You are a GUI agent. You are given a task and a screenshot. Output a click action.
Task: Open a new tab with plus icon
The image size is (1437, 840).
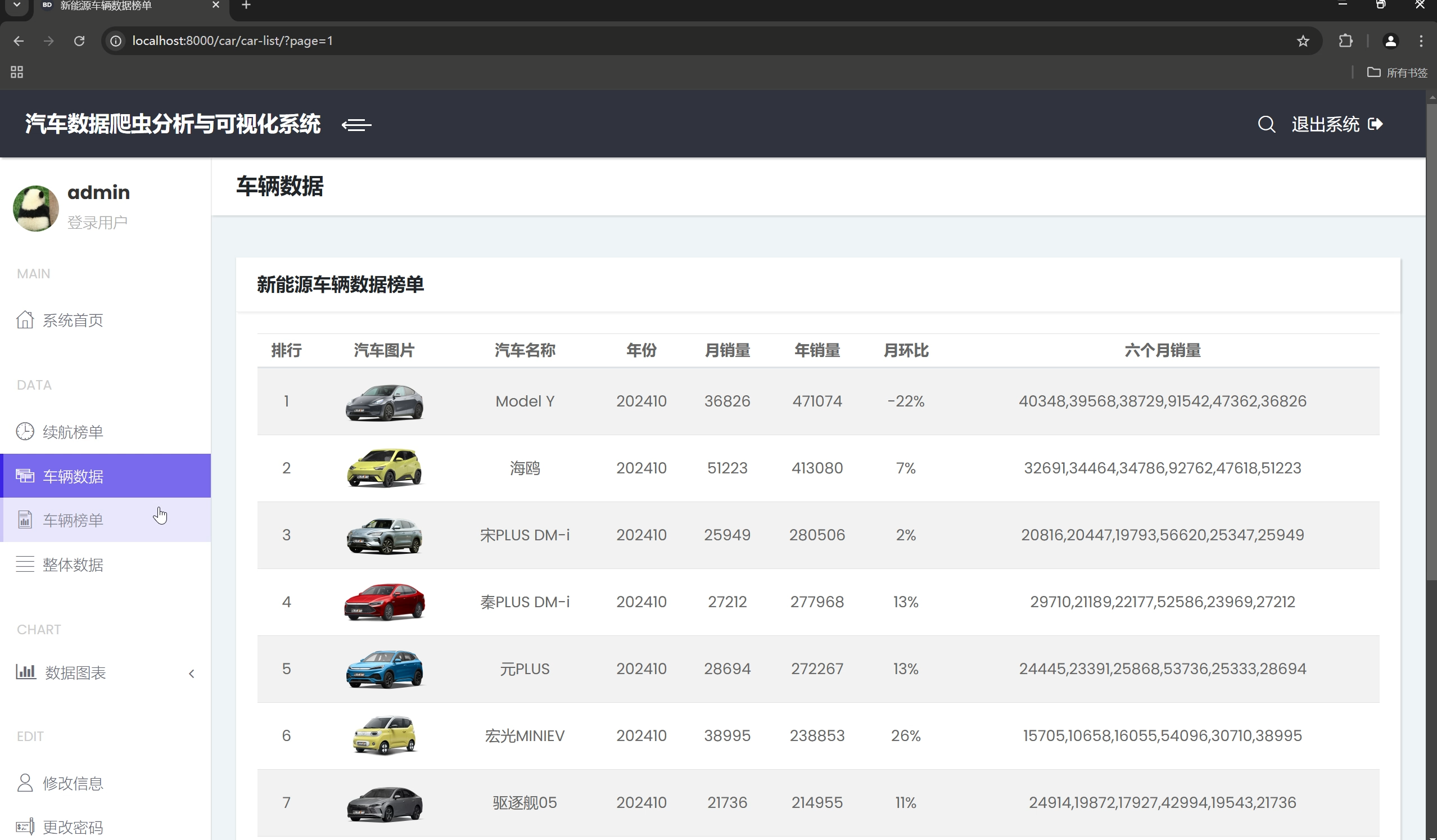point(246,5)
